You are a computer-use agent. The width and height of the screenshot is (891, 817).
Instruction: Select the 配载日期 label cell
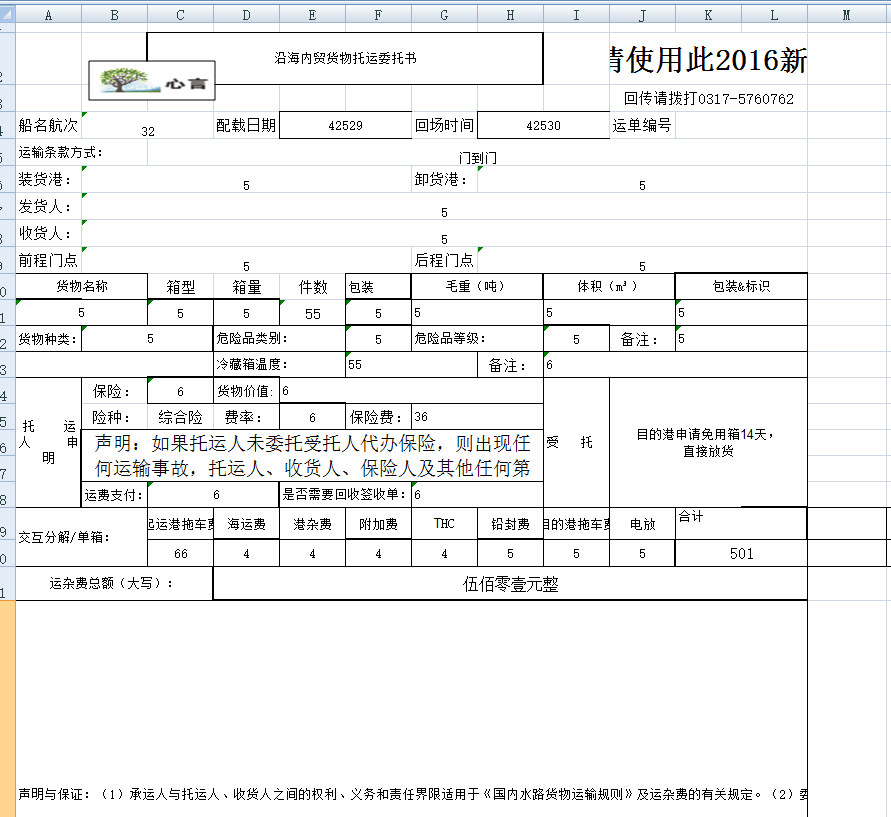click(246, 125)
